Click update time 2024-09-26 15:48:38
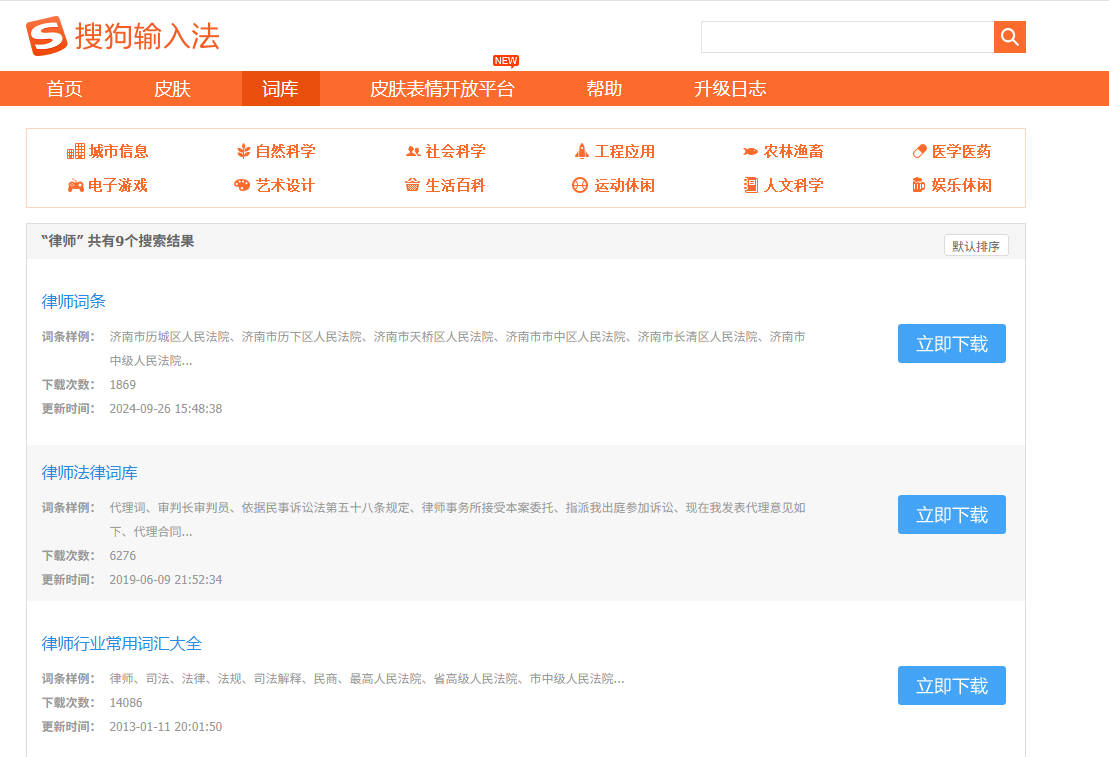 click(166, 409)
